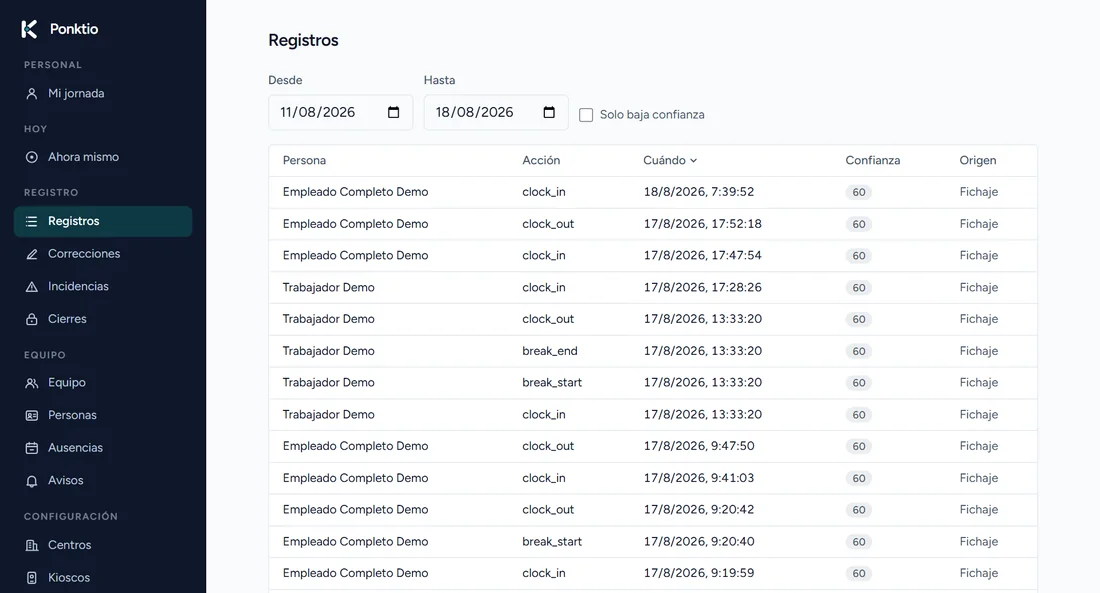Click Fichaje origin in 9:19:59 row

click(x=979, y=573)
